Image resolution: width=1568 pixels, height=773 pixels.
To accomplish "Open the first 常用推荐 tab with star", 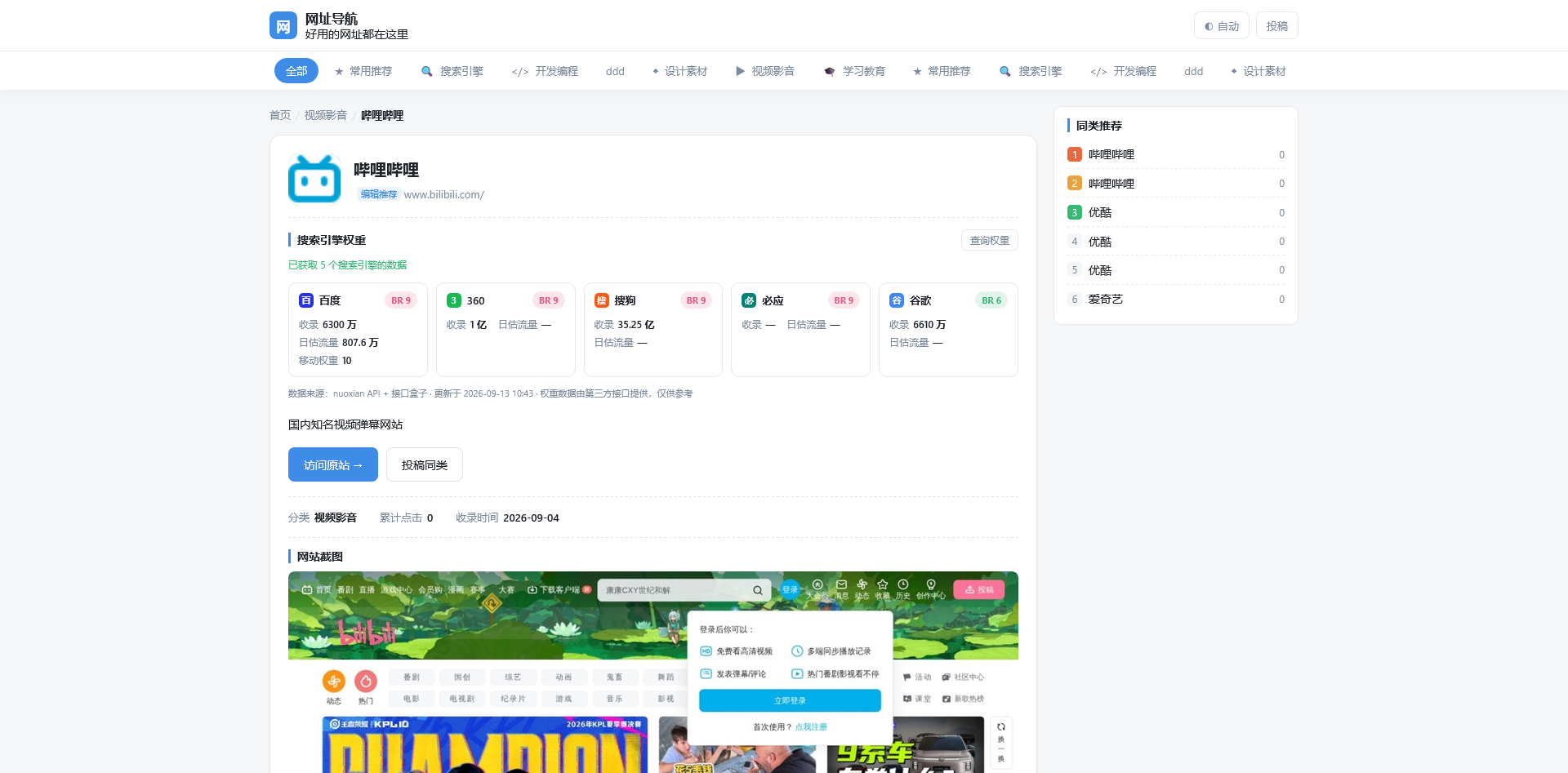I will click(x=363, y=71).
